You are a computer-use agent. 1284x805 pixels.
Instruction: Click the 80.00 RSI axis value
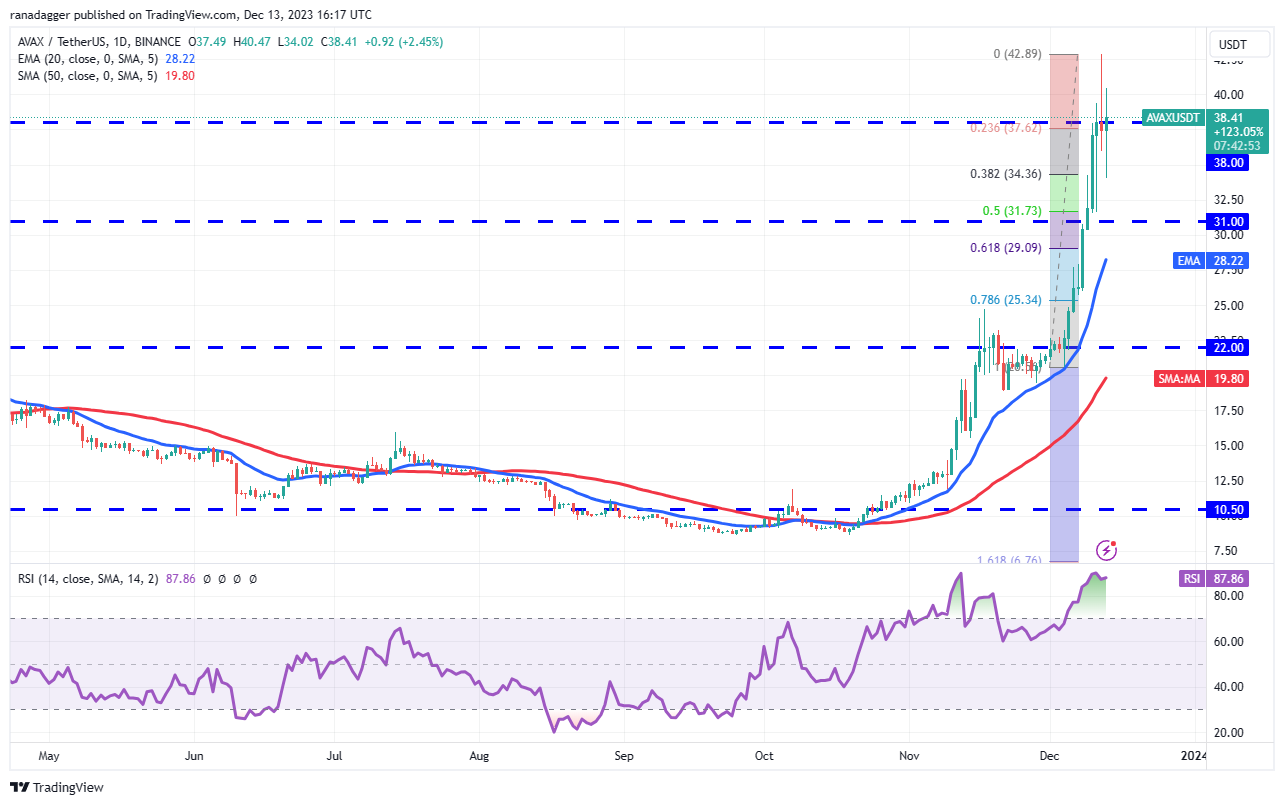point(1227,595)
